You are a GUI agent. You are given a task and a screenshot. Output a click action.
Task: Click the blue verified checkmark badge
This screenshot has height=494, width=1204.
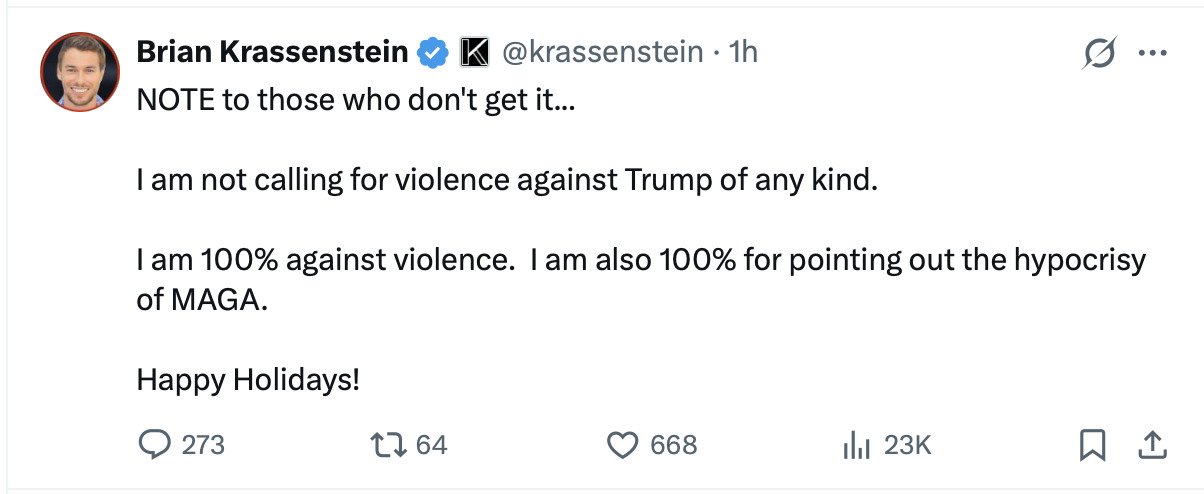coord(432,53)
